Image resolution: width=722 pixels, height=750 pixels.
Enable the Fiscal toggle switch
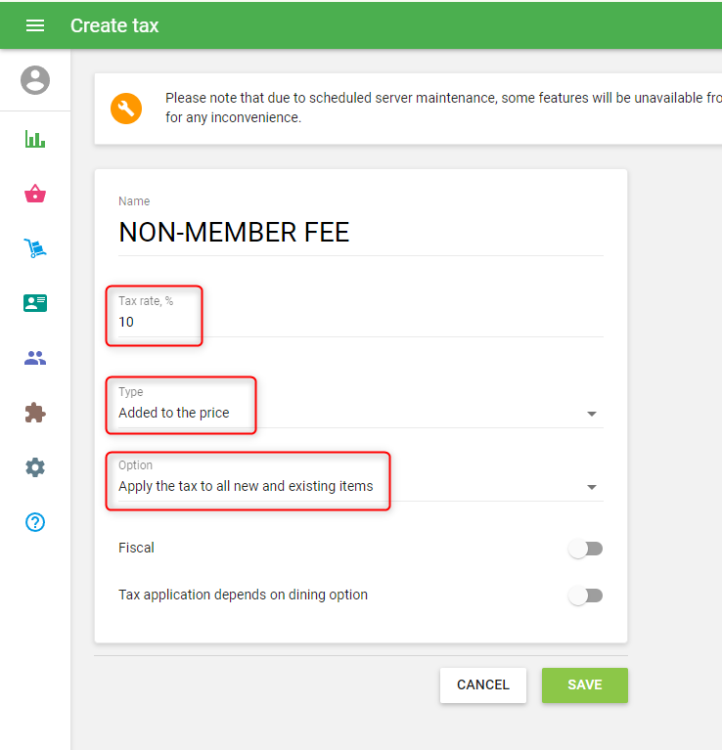pyautogui.click(x=585, y=548)
